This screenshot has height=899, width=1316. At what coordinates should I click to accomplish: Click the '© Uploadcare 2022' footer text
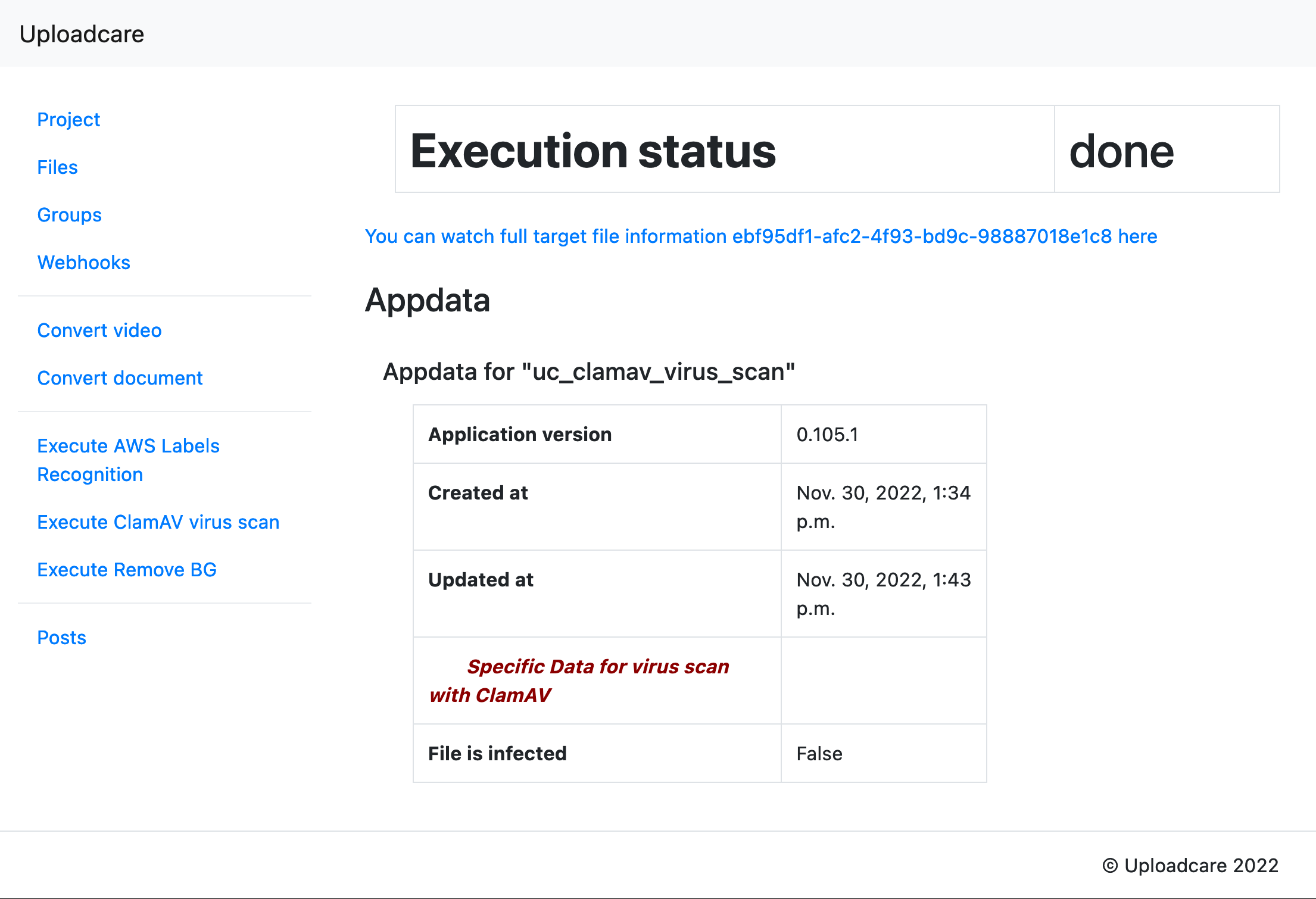(x=1190, y=865)
